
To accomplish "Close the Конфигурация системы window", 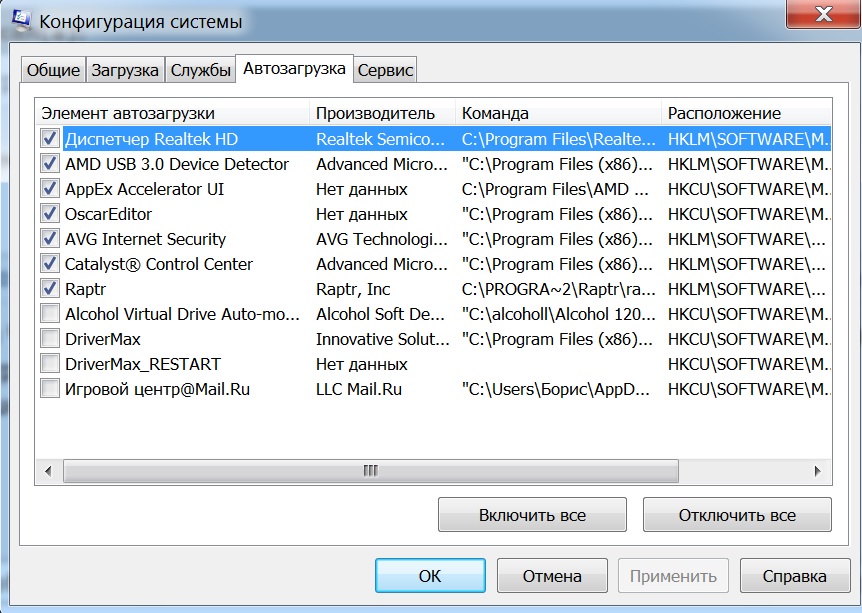I will click(823, 13).
